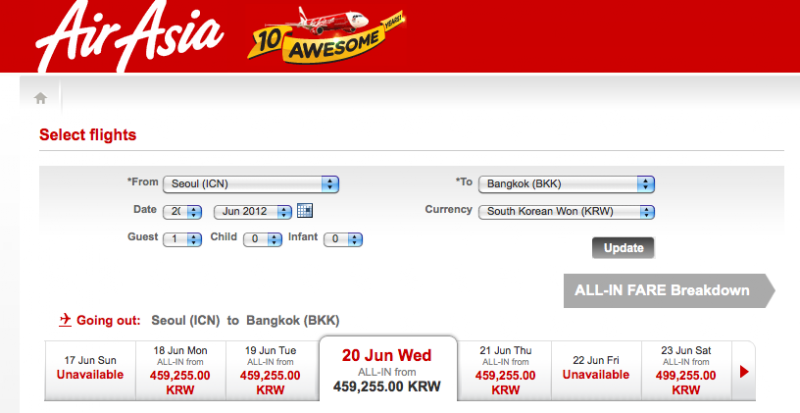Image resolution: width=800 pixels, height=413 pixels.
Task: Click the Infant field label
Action: [x=303, y=237]
